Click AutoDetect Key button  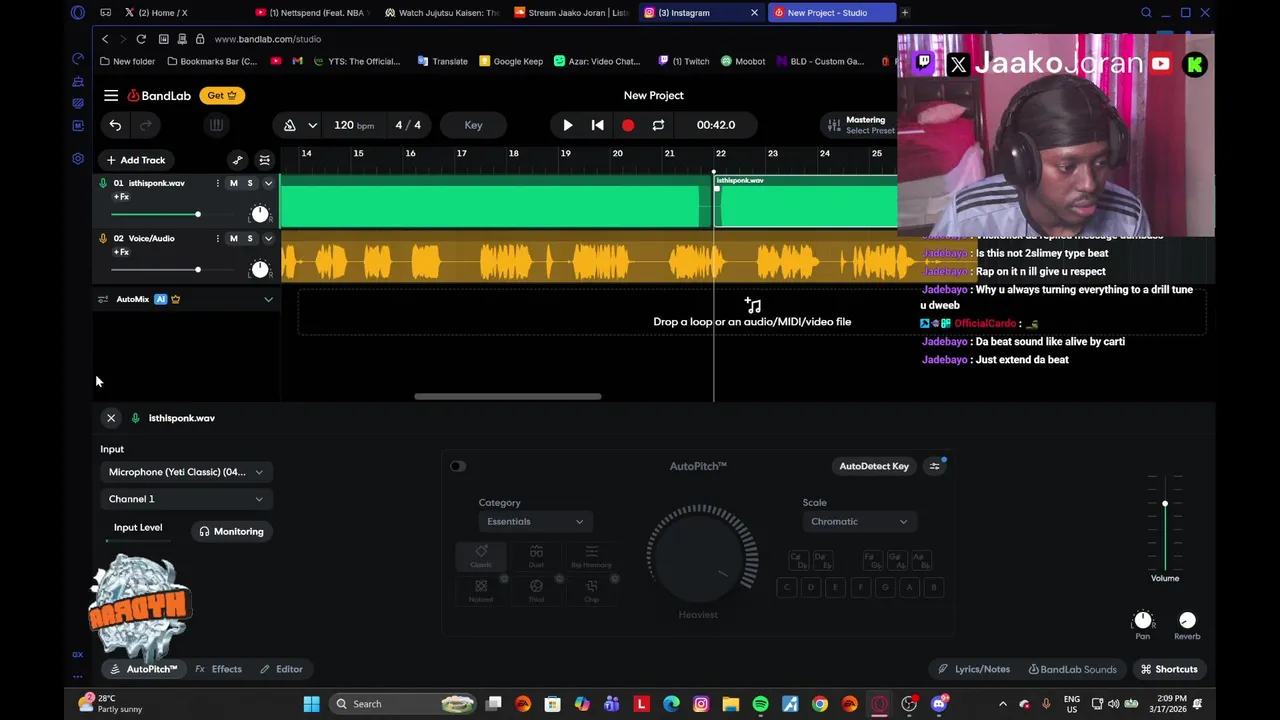click(x=874, y=466)
